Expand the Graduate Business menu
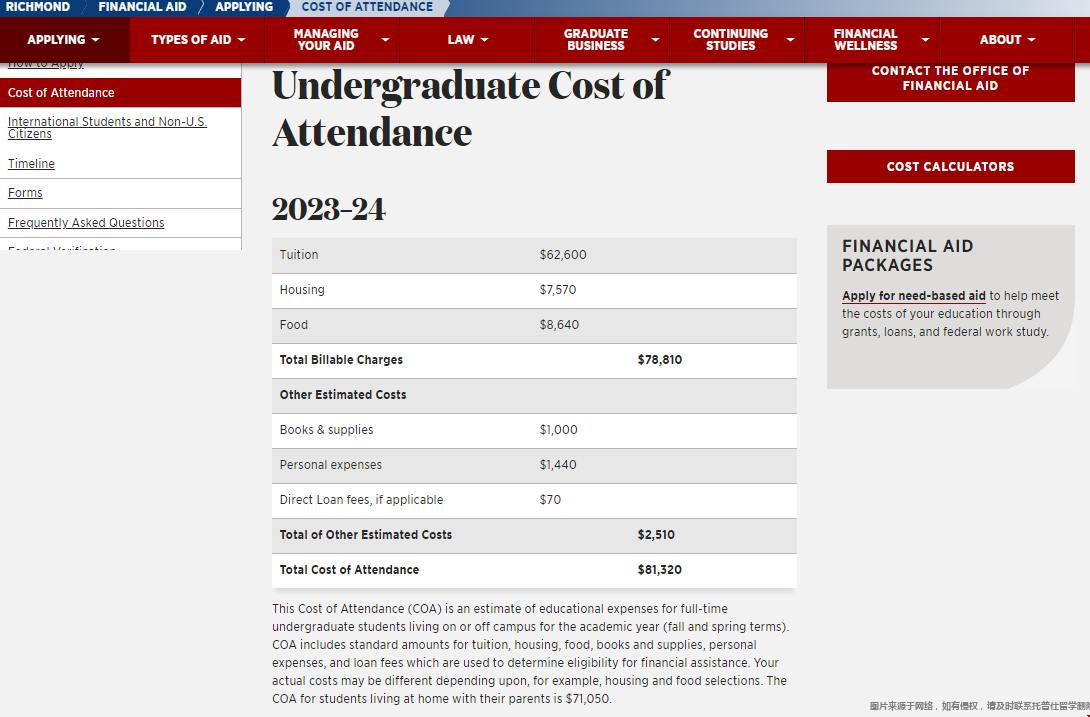1090x717 pixels. tap(602, 40)
